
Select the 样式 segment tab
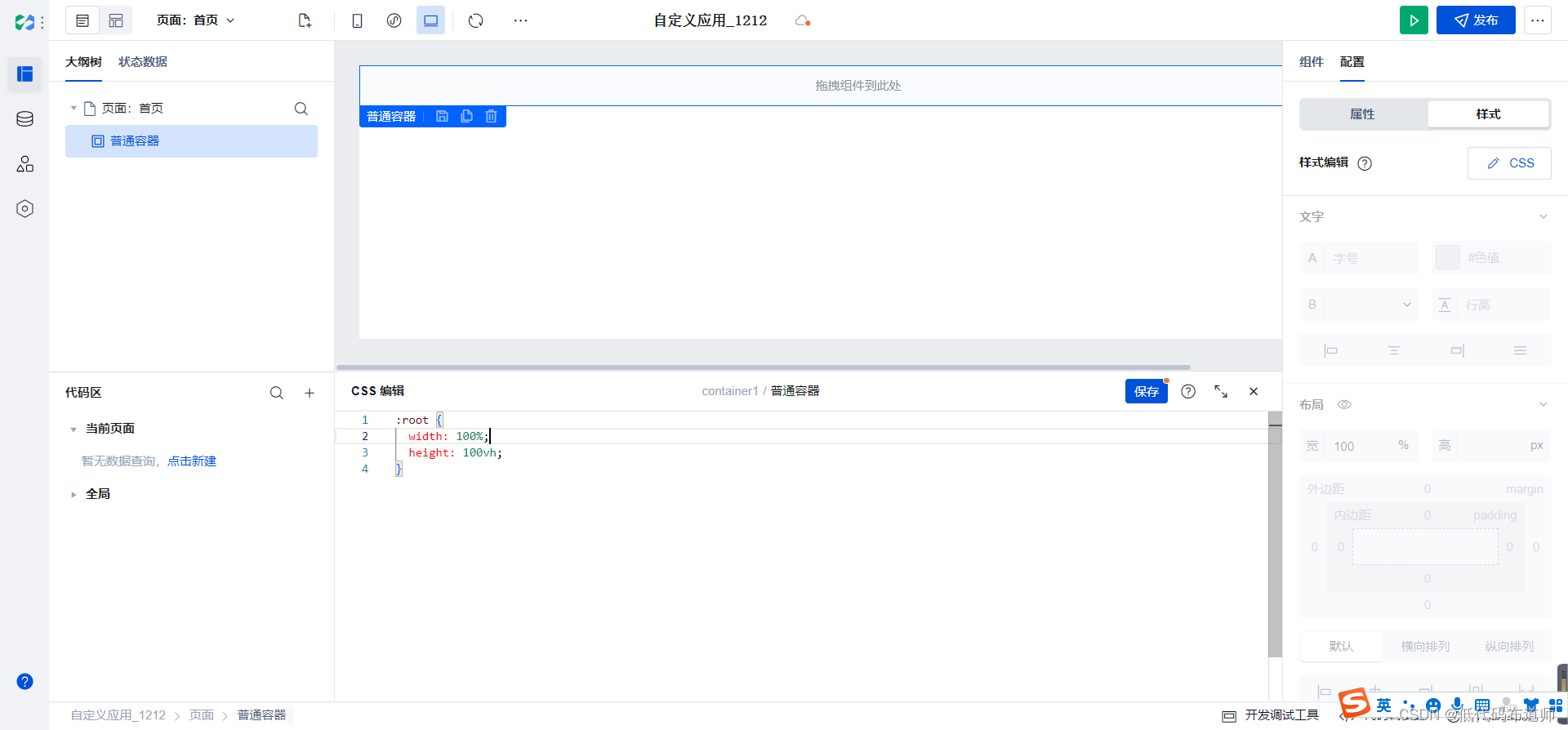tap(1488, 114)
